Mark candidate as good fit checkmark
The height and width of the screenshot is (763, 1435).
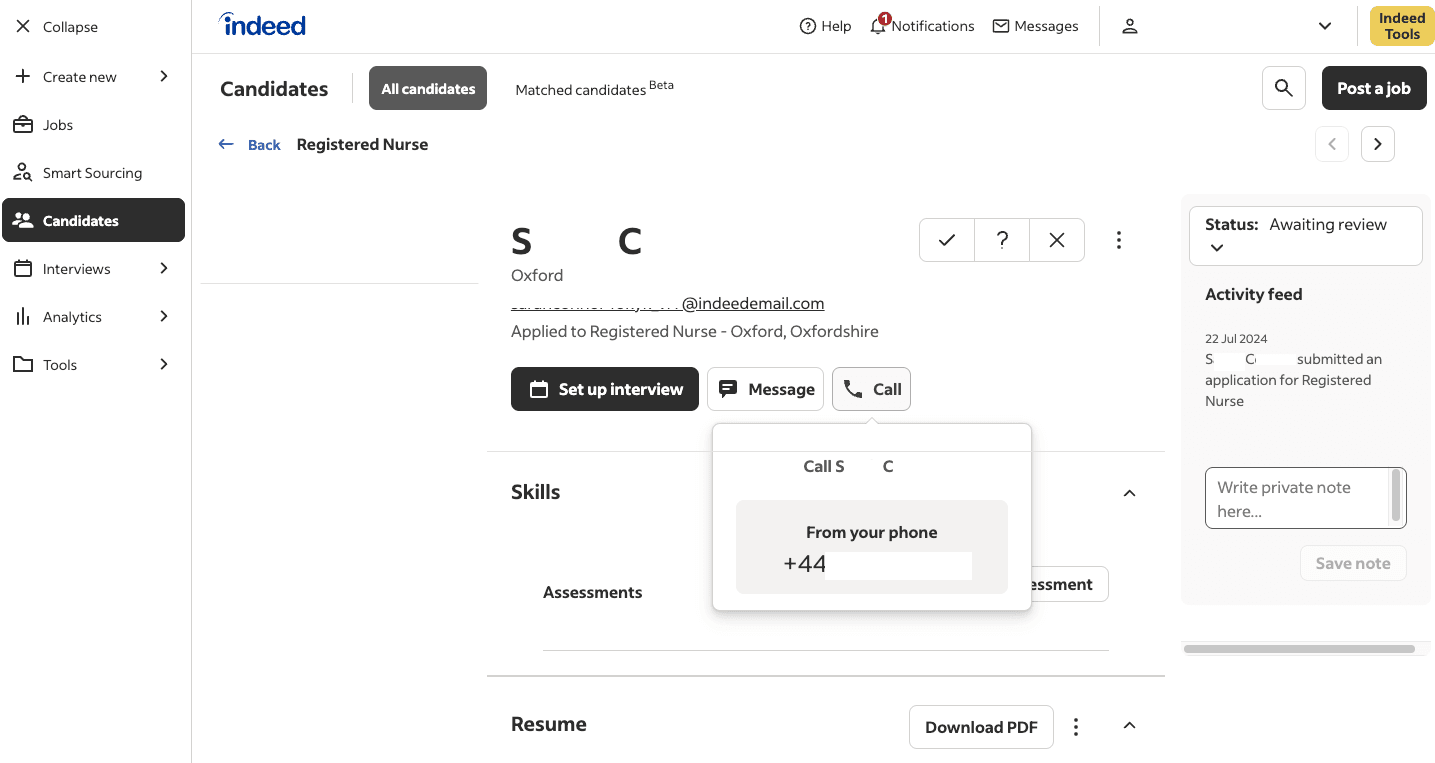(x=947, y=240)
